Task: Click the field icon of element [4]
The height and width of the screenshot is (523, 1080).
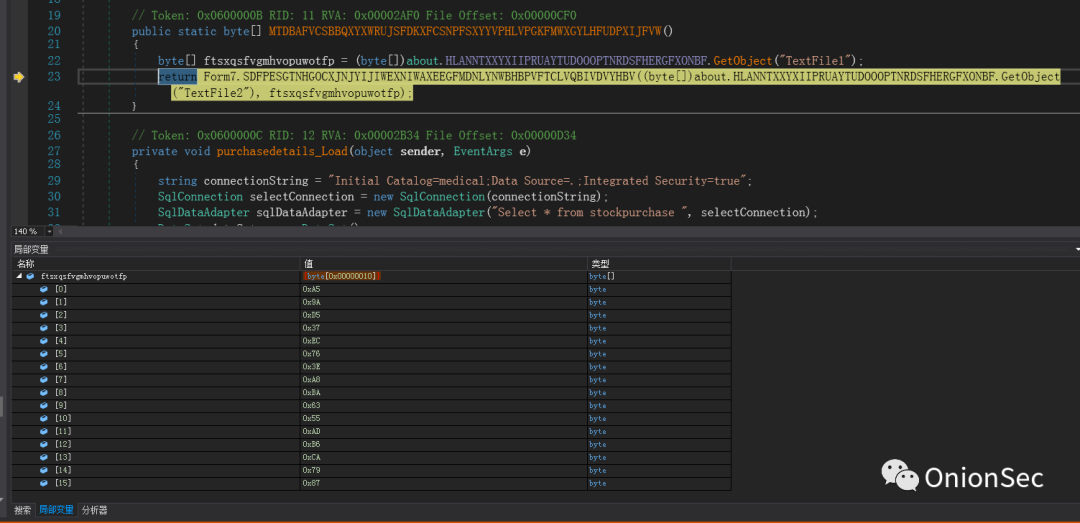Action: (x=44, y=341)
